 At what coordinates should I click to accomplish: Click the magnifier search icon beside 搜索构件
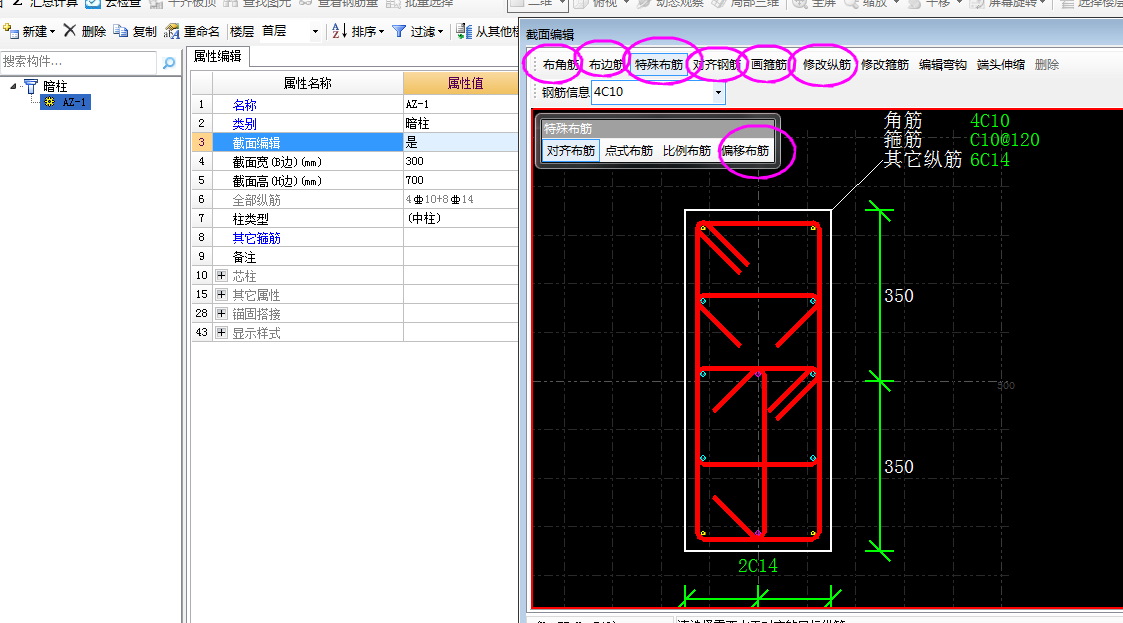(x=169, y=63)
